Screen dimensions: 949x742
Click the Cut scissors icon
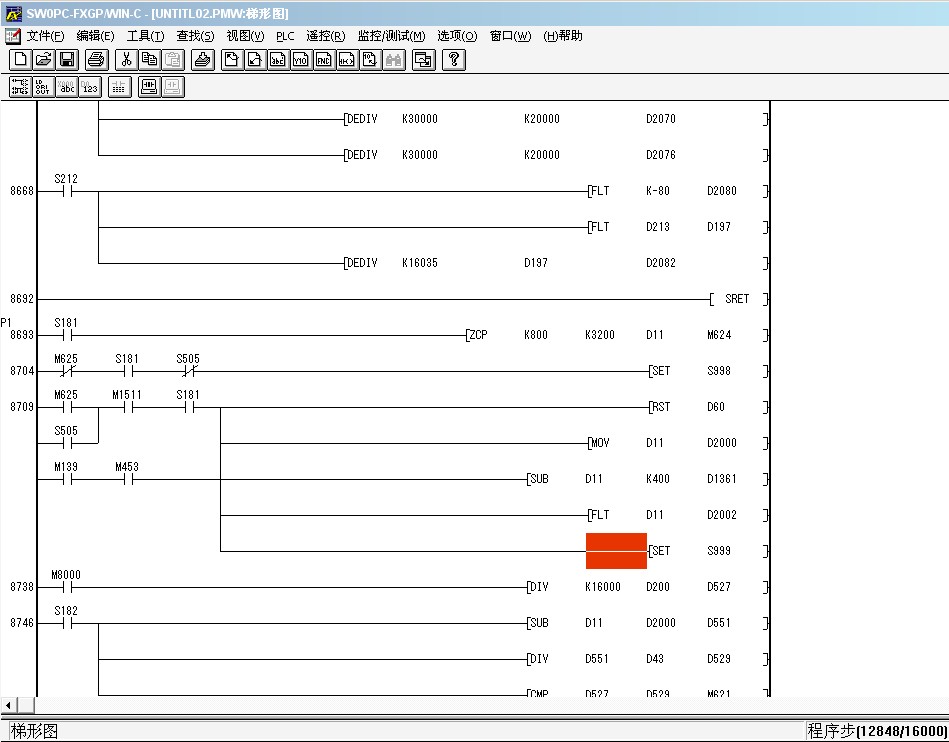(126, 60)
